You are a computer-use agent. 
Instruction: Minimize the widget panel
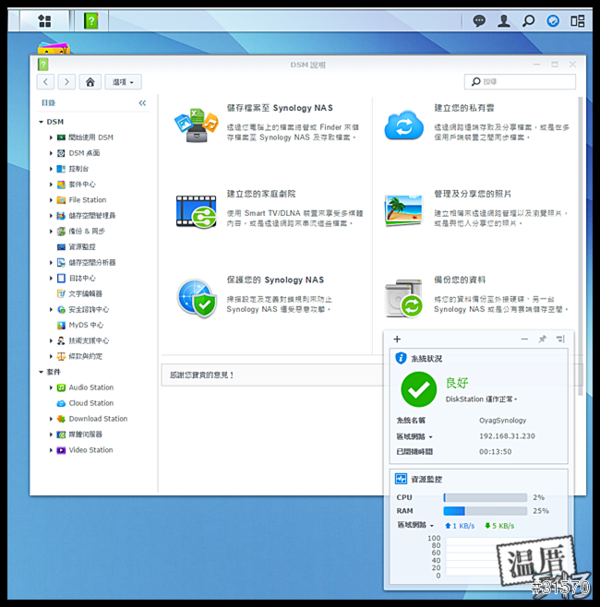pyautogui.click(x=525, y=339)
